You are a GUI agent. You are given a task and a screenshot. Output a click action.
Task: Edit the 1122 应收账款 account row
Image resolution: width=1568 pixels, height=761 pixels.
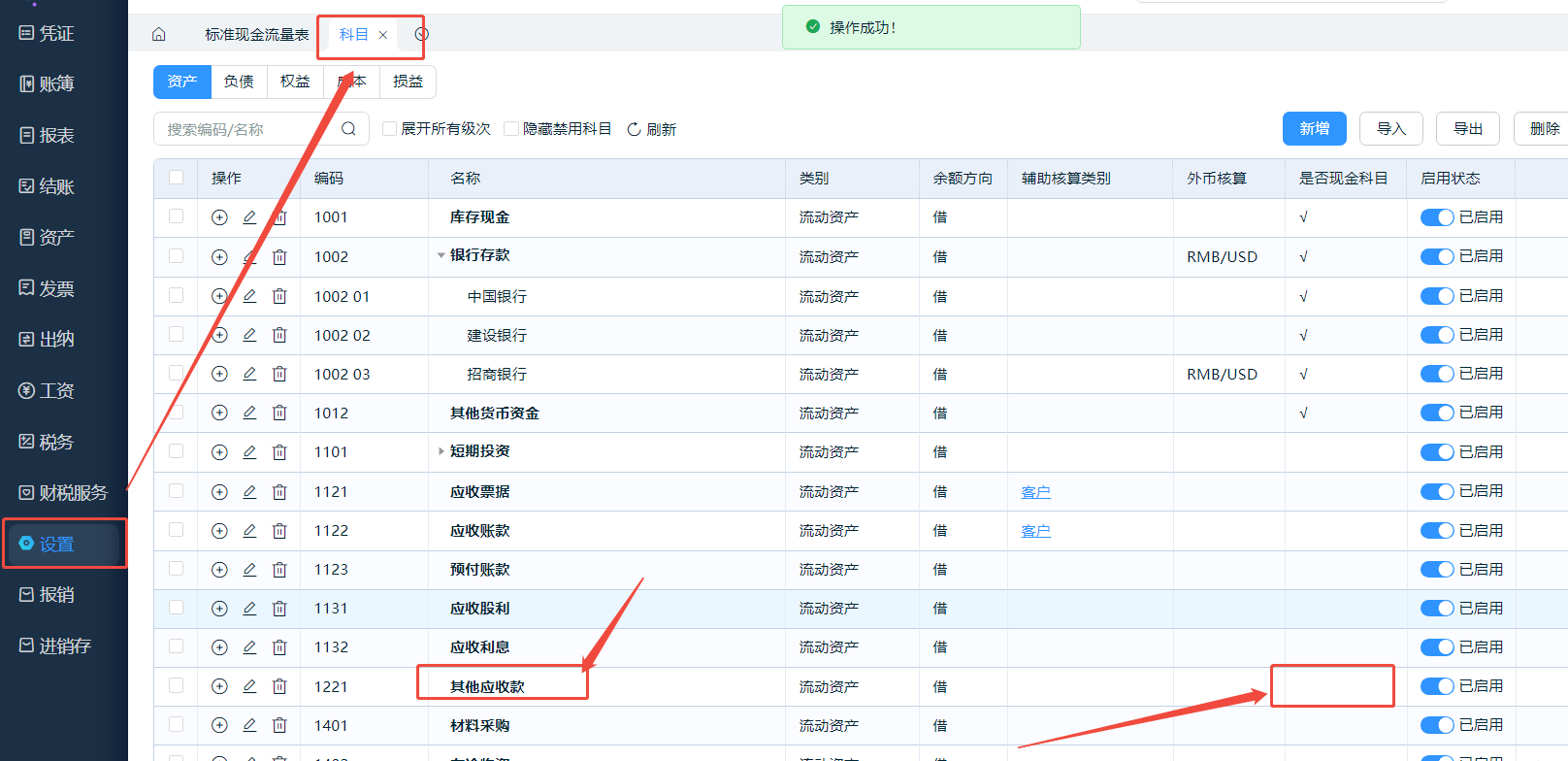coord(249,531)
